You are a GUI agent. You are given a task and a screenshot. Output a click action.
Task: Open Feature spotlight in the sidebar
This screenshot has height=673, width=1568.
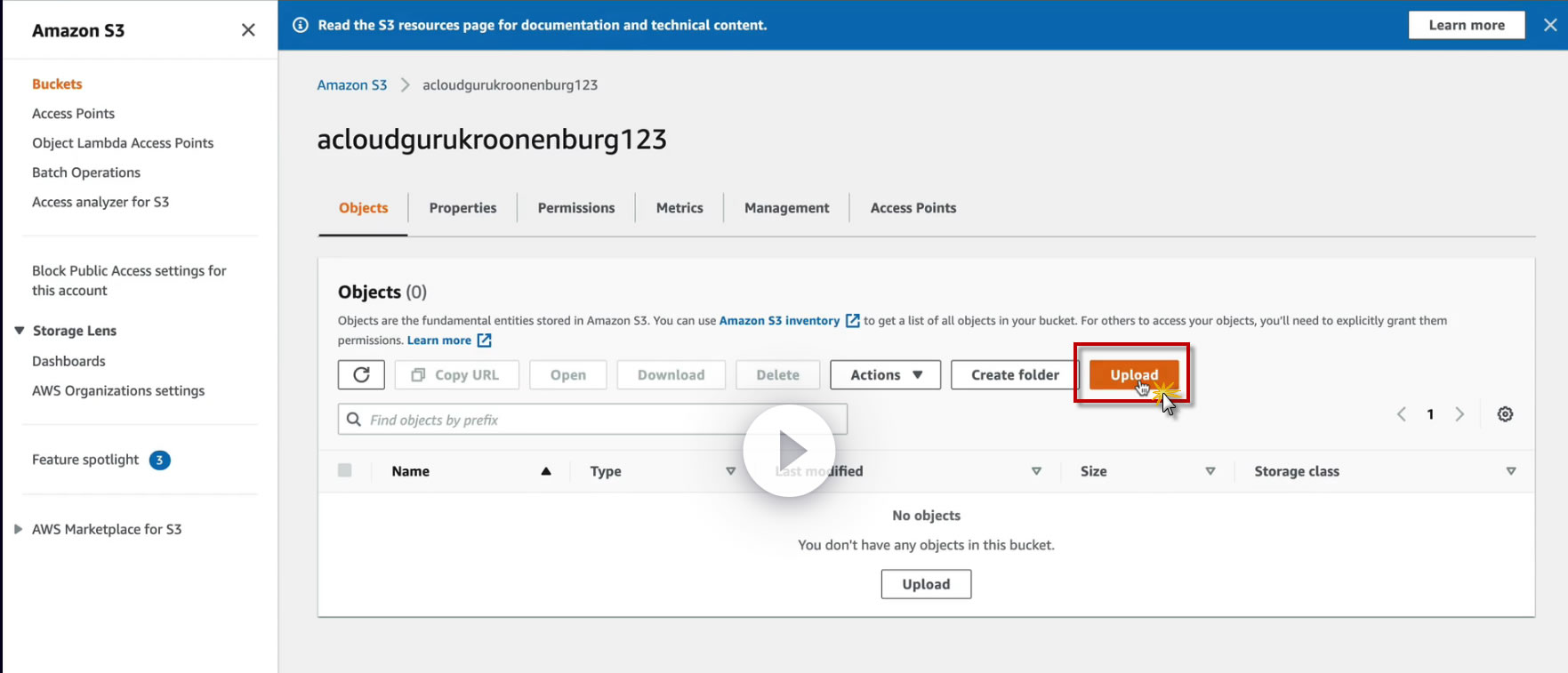(x=85, y=460)
